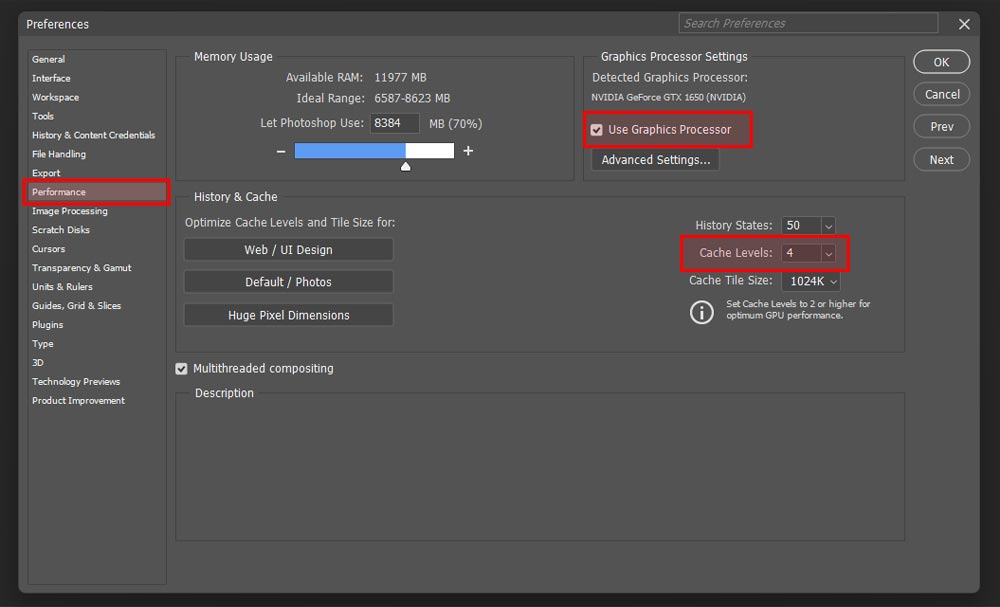The width and height of the screenshot is (1000, 607).
Task: Choose Web / UI Design optimization
Action: [x=288, y=250]
